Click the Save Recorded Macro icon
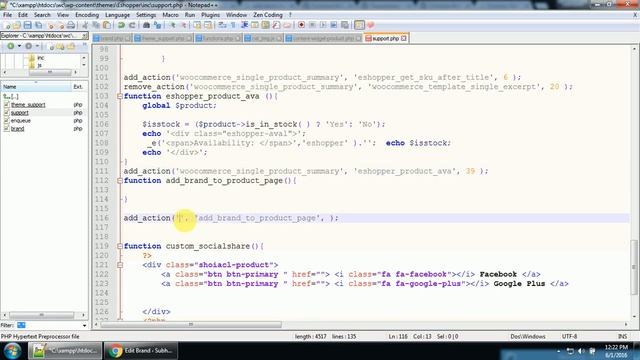The height and width of the screenshot is (360, 640). click(344, 25)
